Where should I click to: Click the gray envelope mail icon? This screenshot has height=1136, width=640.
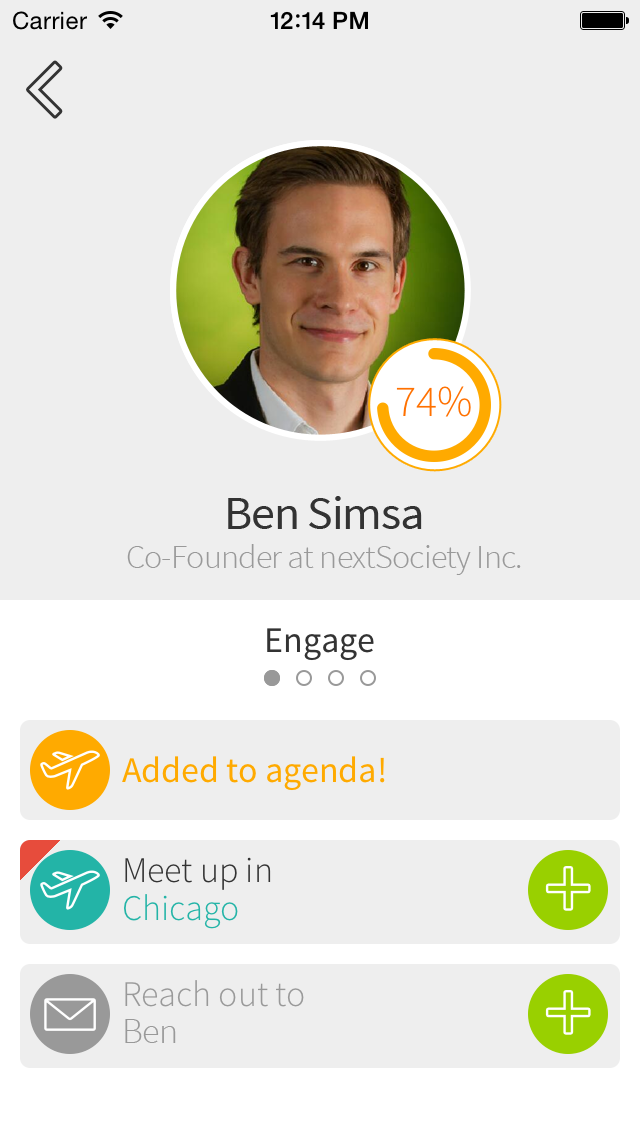(70, 1014)
